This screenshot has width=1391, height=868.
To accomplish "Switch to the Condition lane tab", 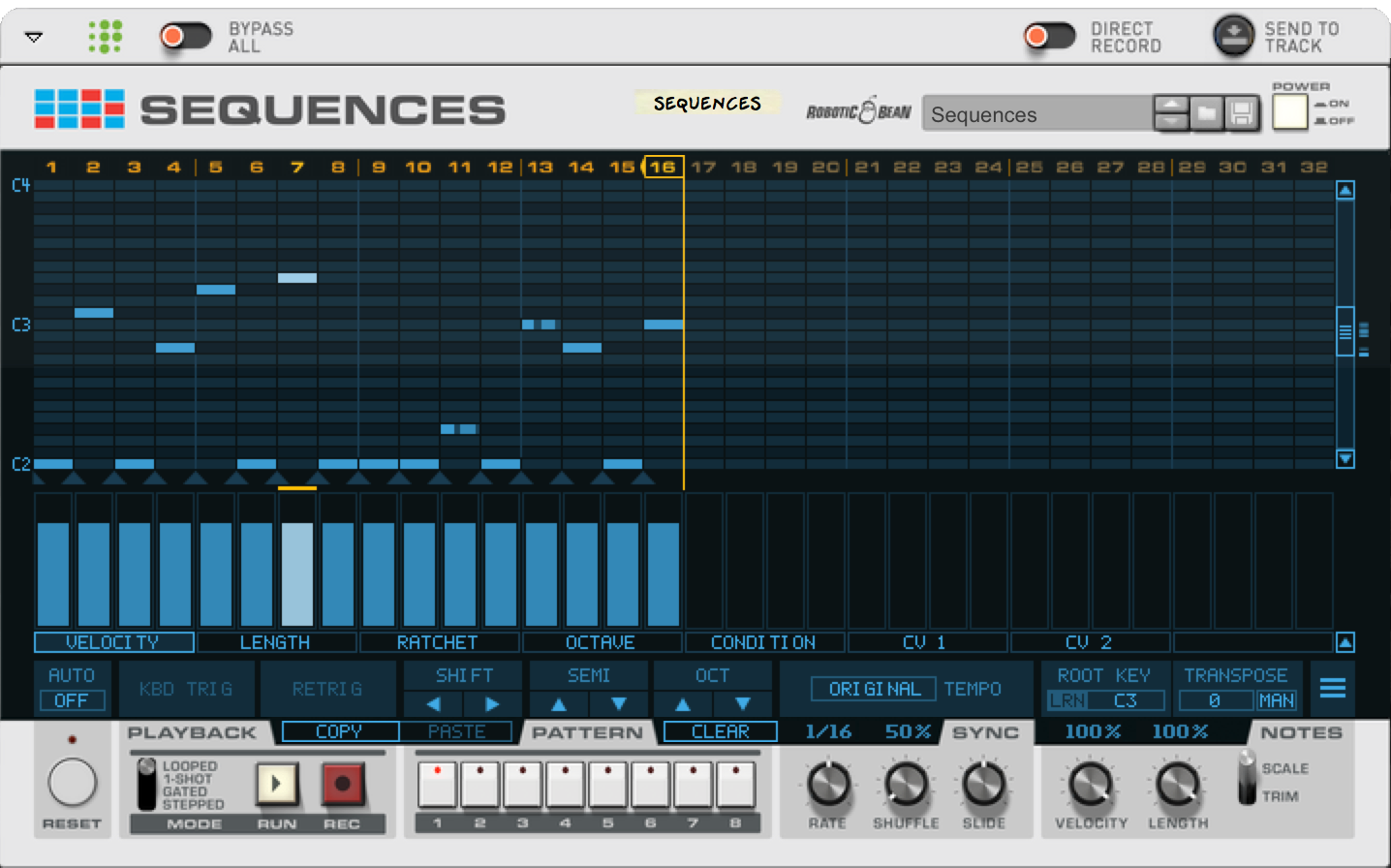I will (x=764, y=642).
